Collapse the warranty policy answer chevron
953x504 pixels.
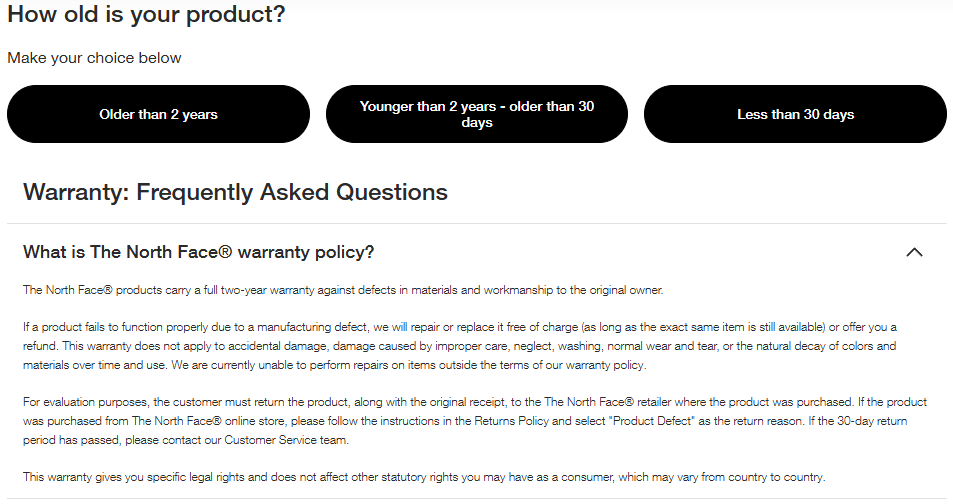[x=913, y=252]
